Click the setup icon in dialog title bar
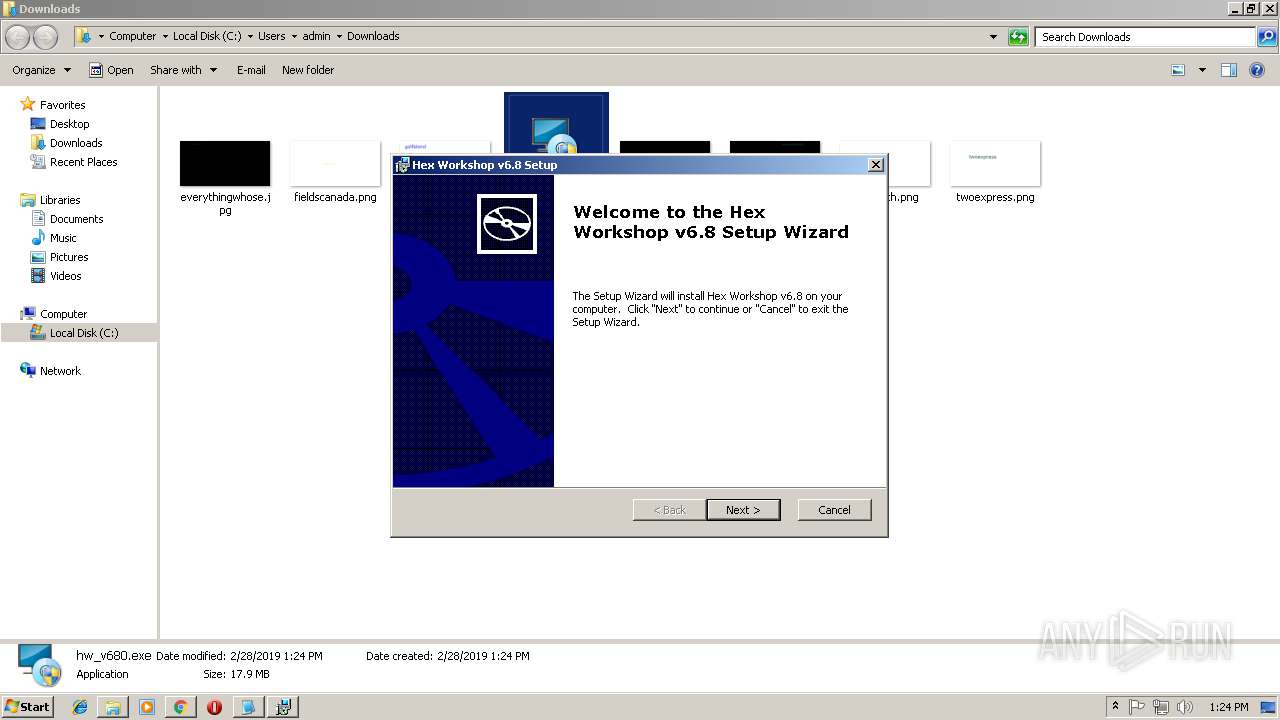Image resolution: width=1280 pixels, height=720 pixels. 402,165
